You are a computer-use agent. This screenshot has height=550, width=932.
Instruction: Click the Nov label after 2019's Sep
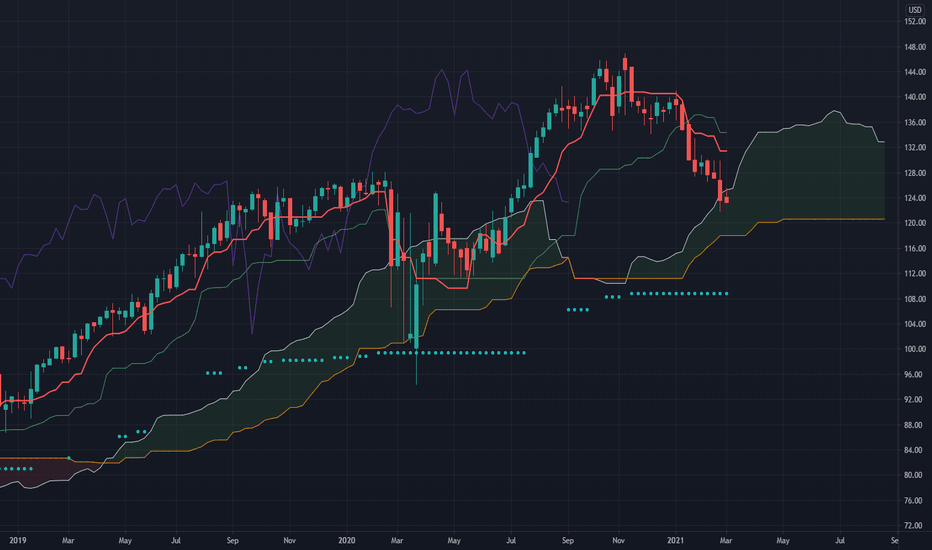point(289,540)
